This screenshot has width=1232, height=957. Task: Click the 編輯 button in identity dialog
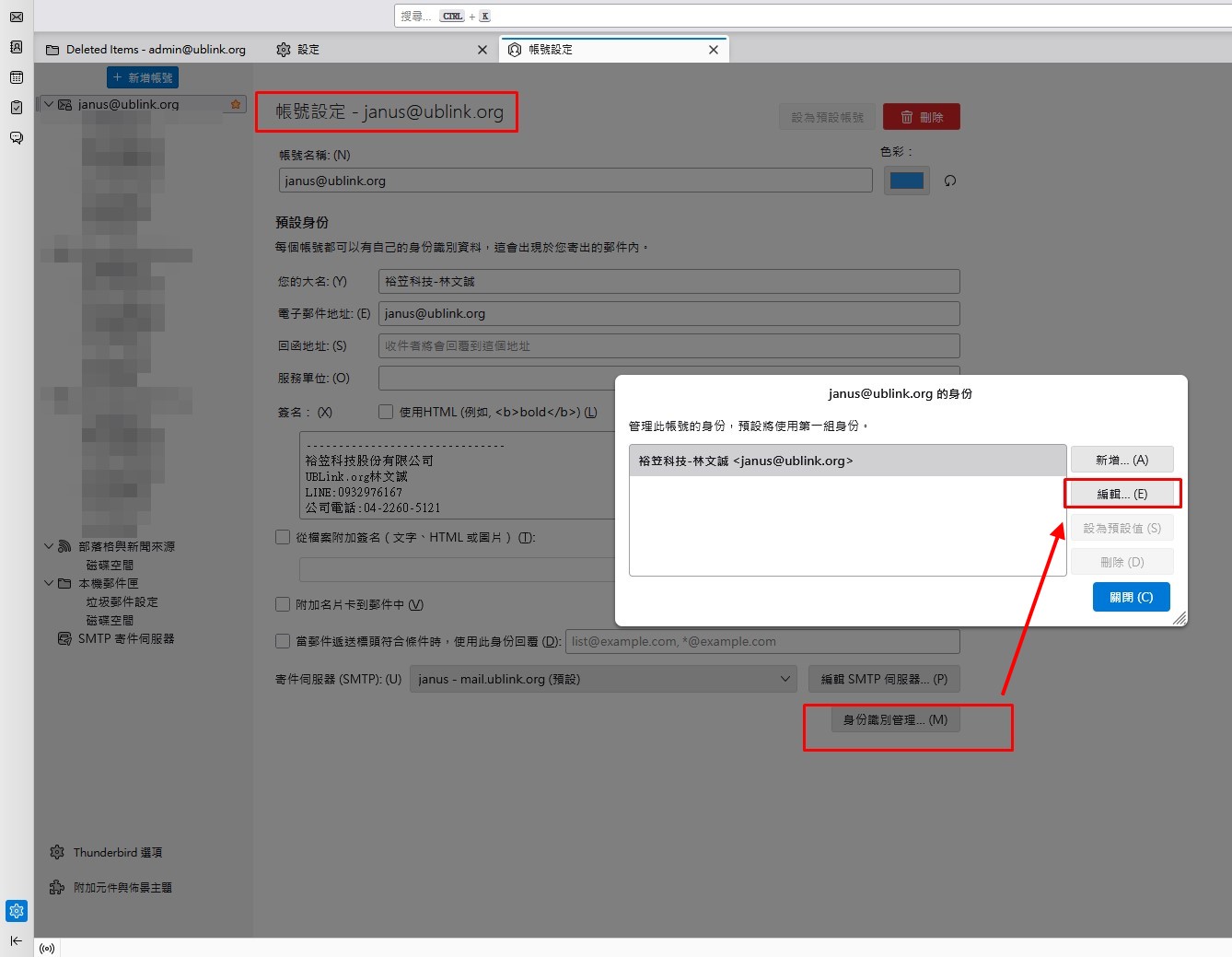tap(1122, 494)
